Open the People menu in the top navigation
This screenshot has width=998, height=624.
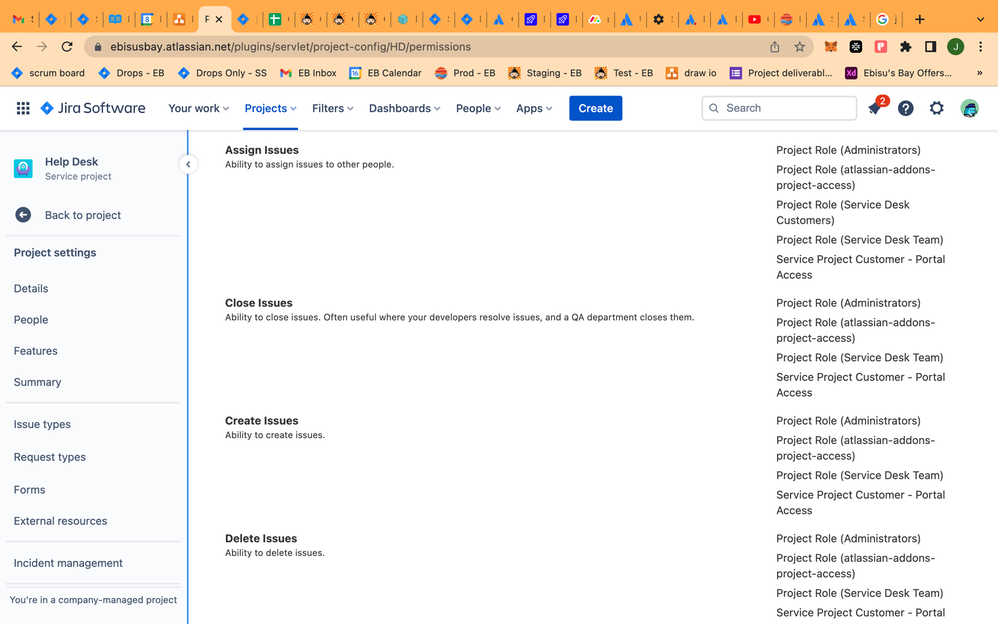tap(478, 108)
